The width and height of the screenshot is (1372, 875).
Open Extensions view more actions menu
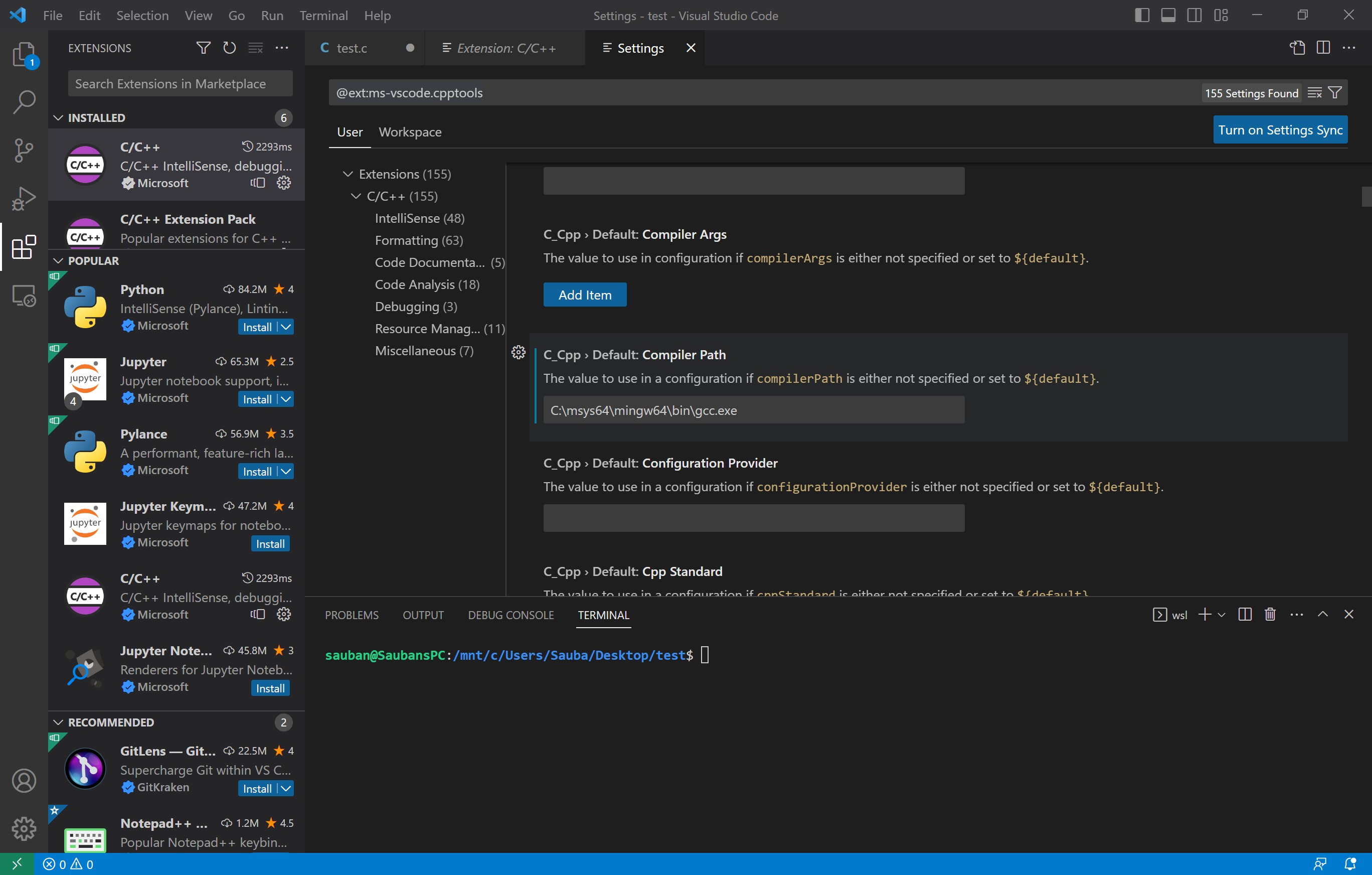point(282,48)
